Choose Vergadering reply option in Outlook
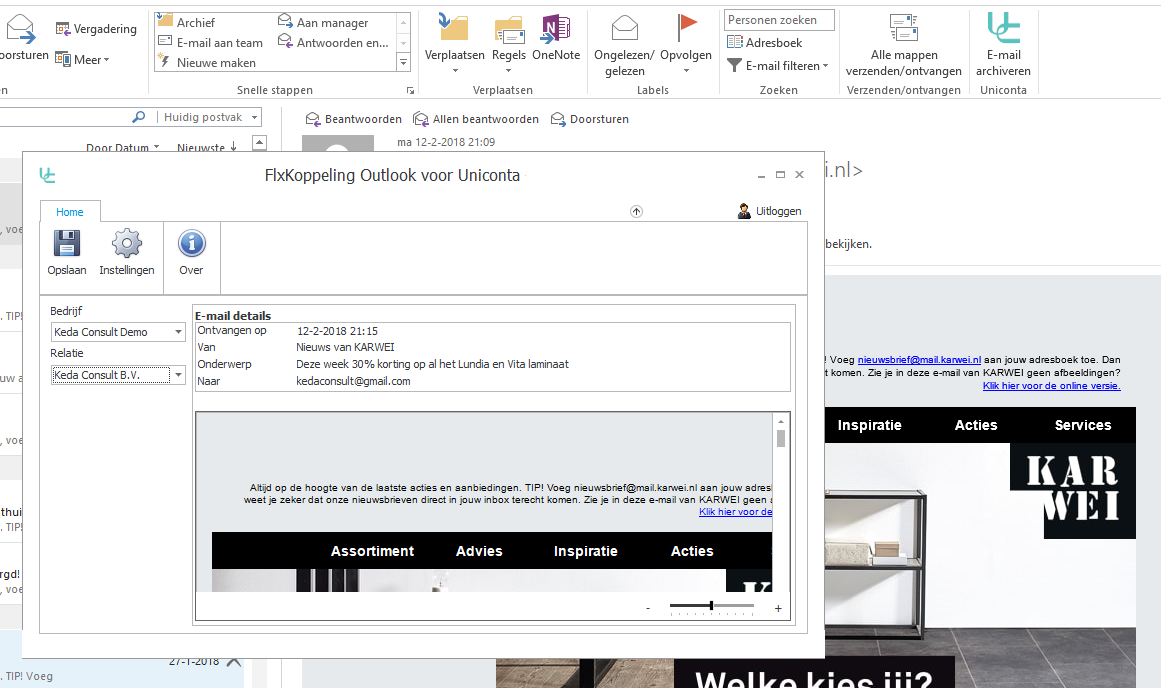Viewport: 1161px width, 688px height. (x=96, y=29)
